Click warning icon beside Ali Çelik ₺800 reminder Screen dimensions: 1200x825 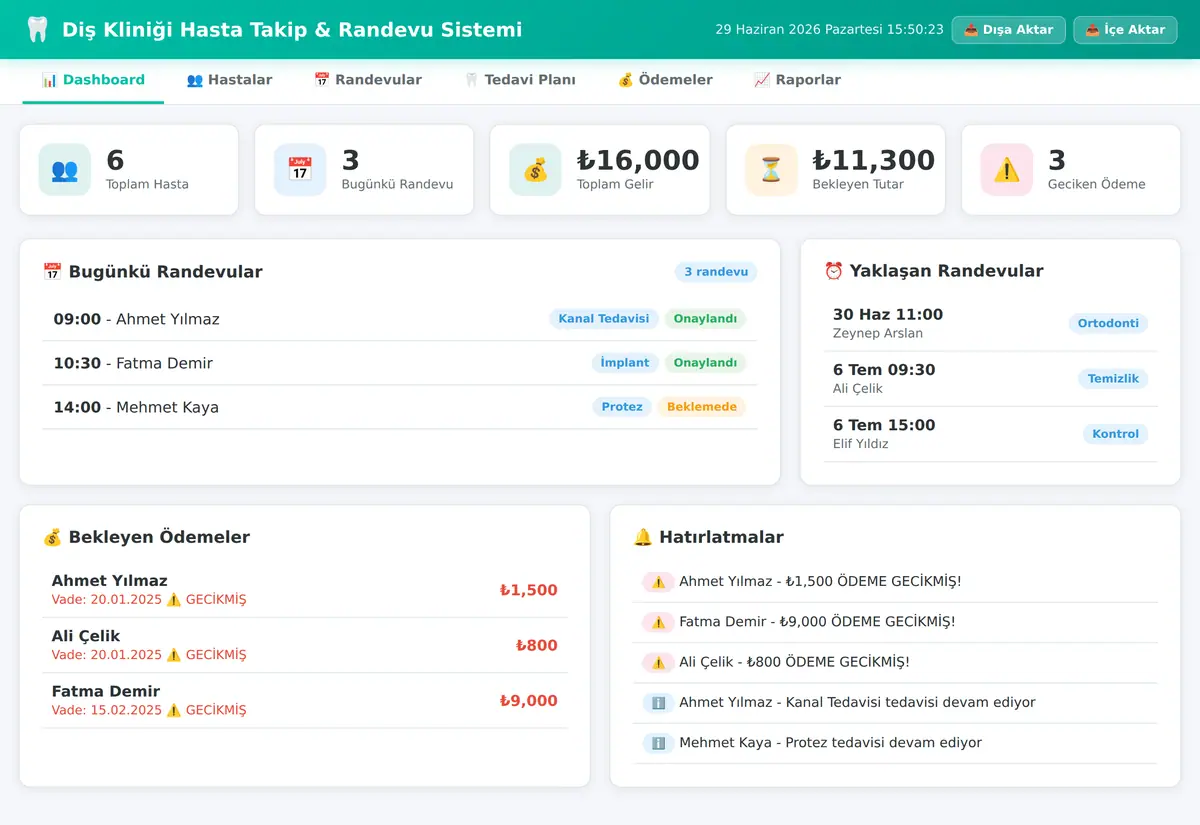[x=658, y=662]
